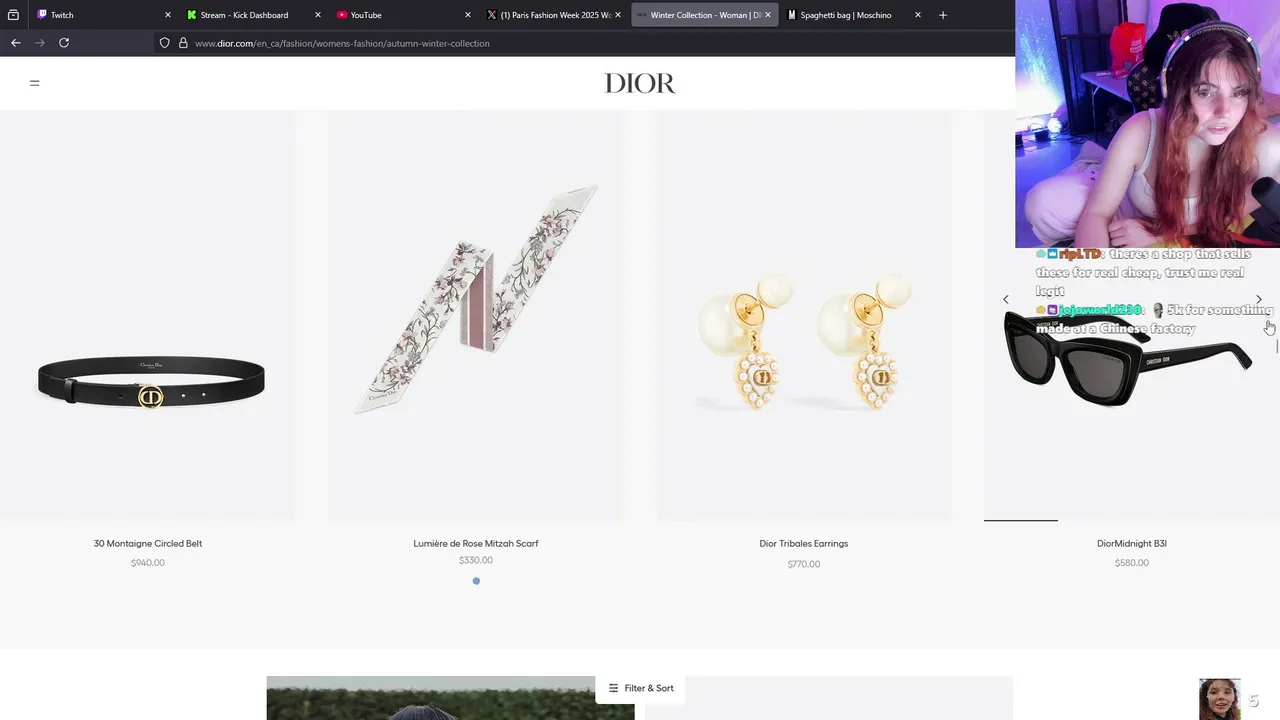1280x720 pixels.
Task: Reload the page with the refresh icon
Action: (x=64, y=43)
